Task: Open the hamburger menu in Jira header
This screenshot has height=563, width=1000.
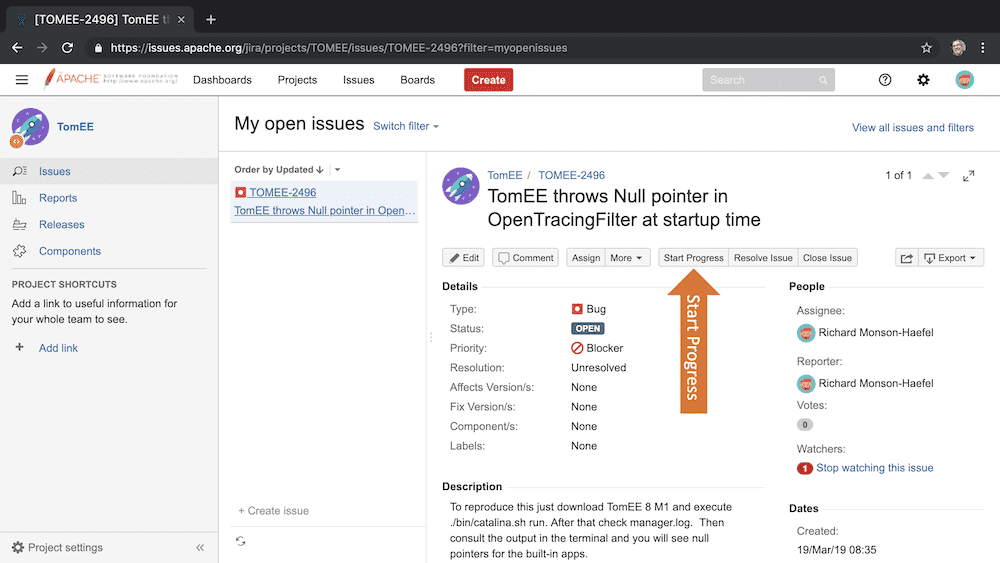Action: (22, 80)
